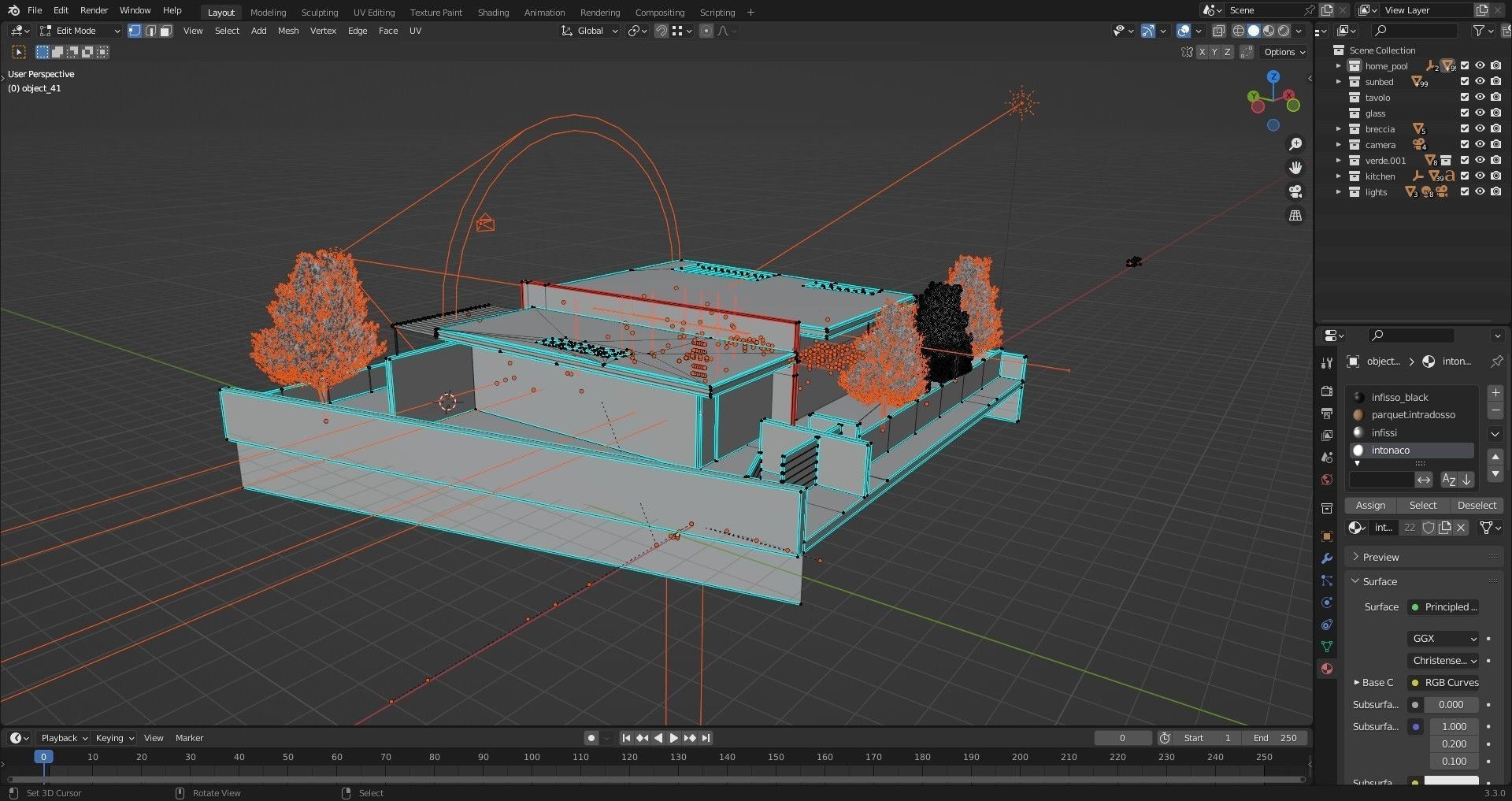Toggle camera view icon in viewport
1512x801 pixels.
1295,191
